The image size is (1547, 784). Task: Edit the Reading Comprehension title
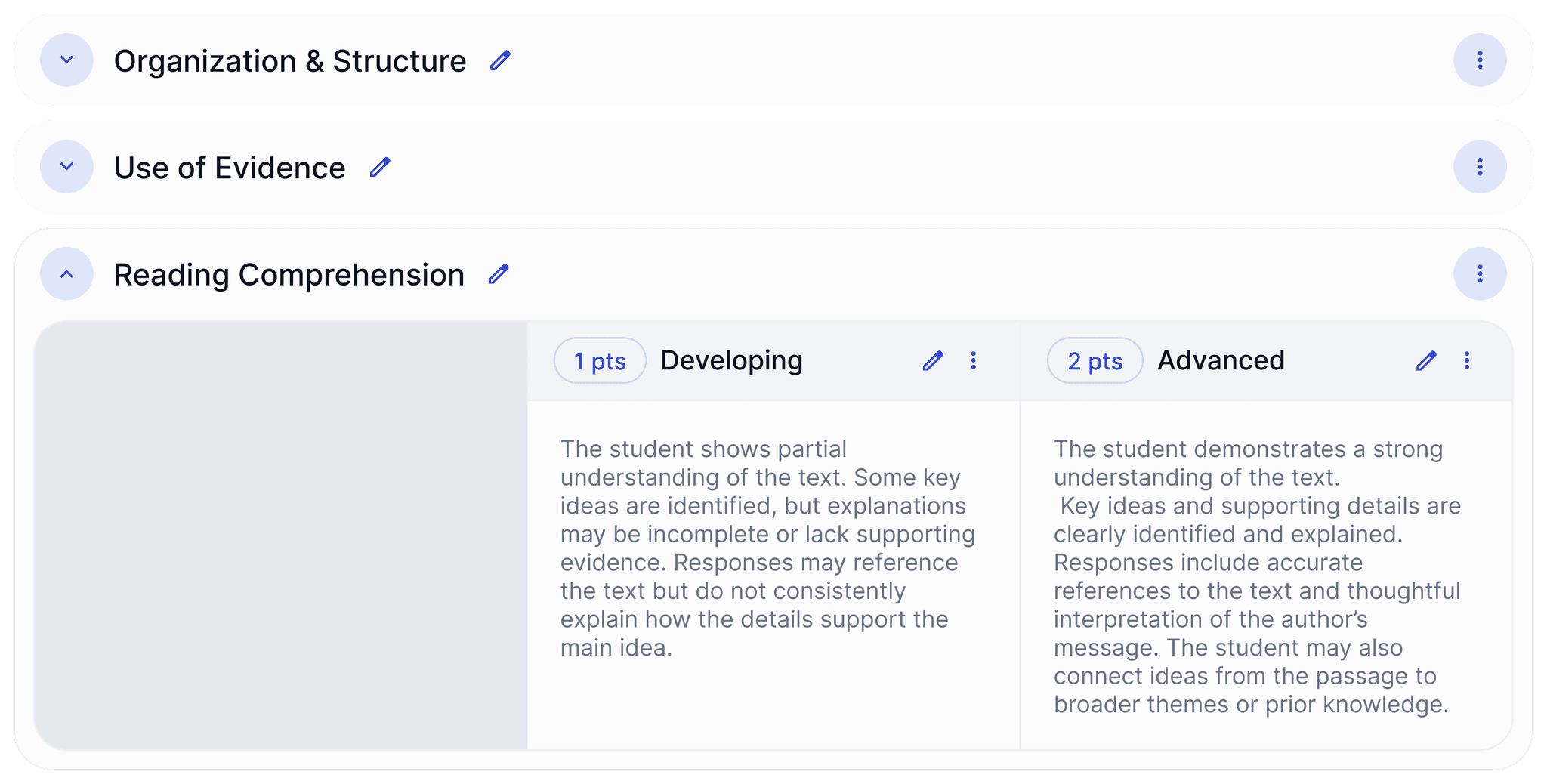(497, 275)
